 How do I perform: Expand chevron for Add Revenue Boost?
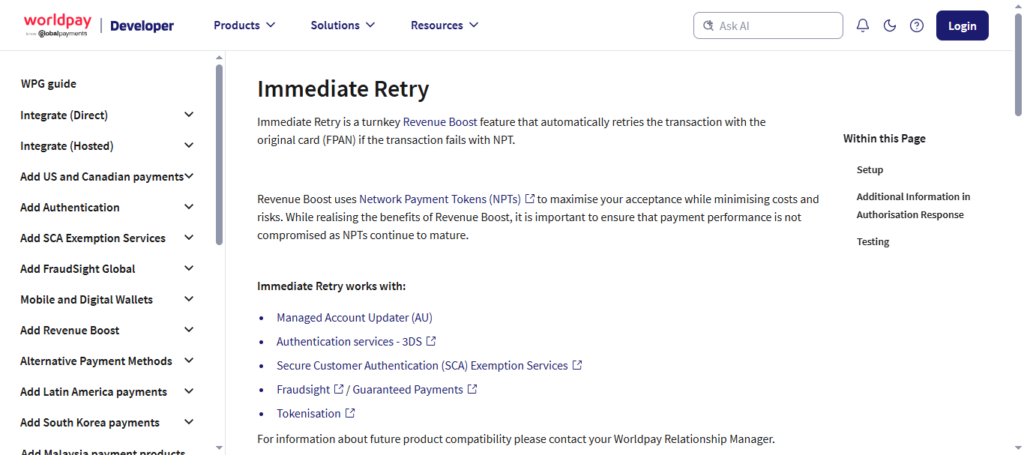click(189, 330)
